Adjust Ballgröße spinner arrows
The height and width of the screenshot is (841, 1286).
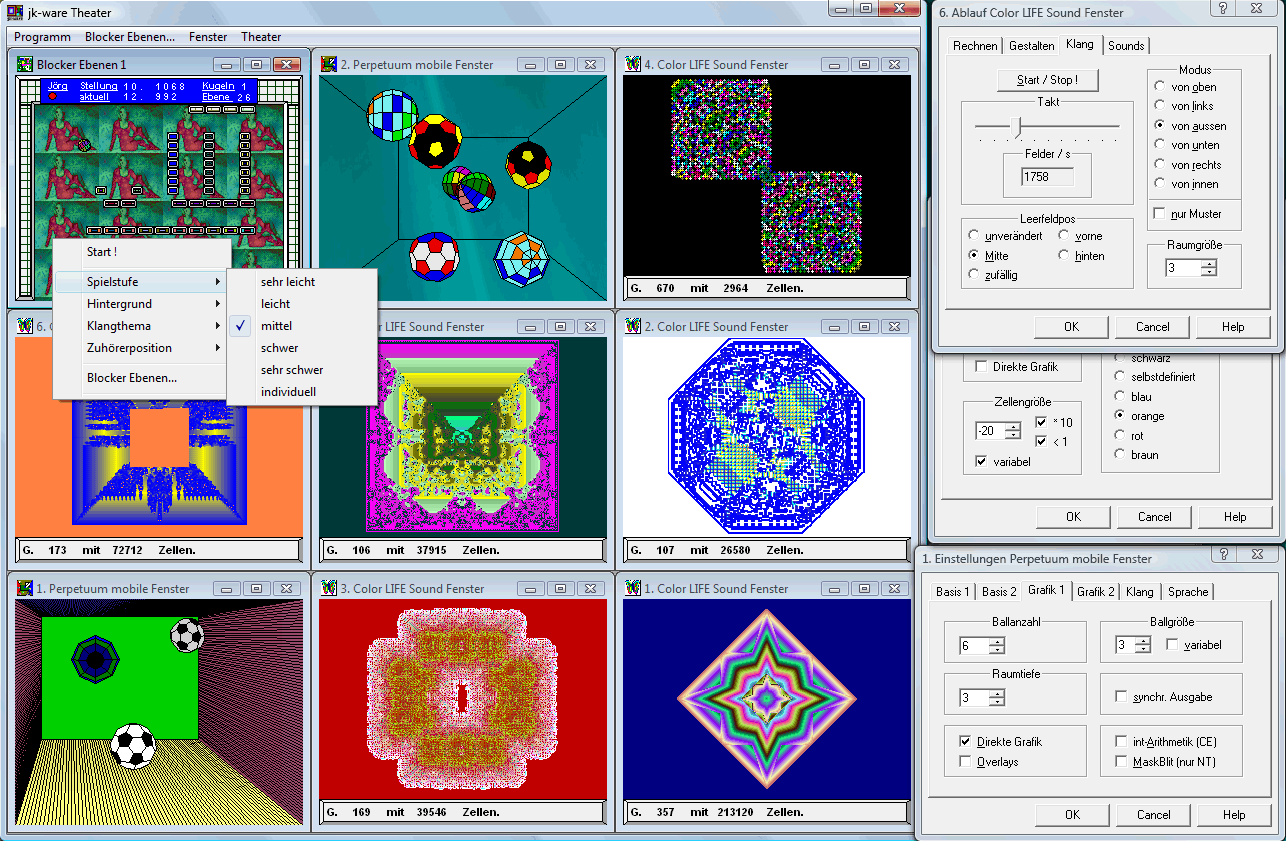(x=1143, y=646)
